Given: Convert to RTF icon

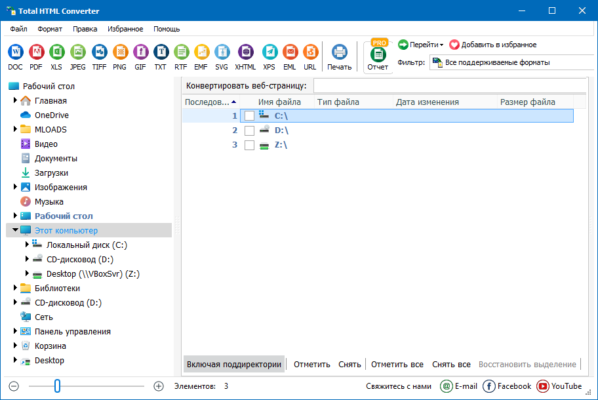Looking at the screenshot, I should pyautogui.click(x=181, y=52).
